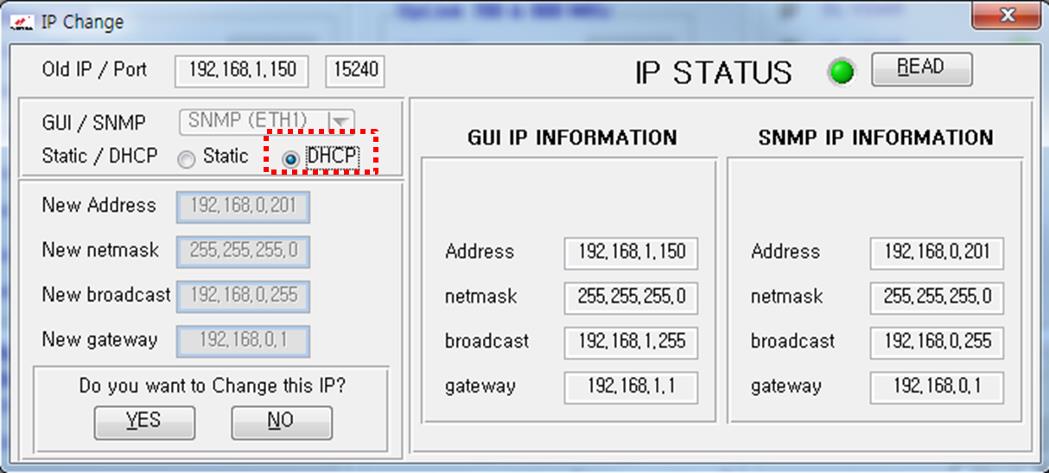
Task: Click the READ button
Action: 921,69
